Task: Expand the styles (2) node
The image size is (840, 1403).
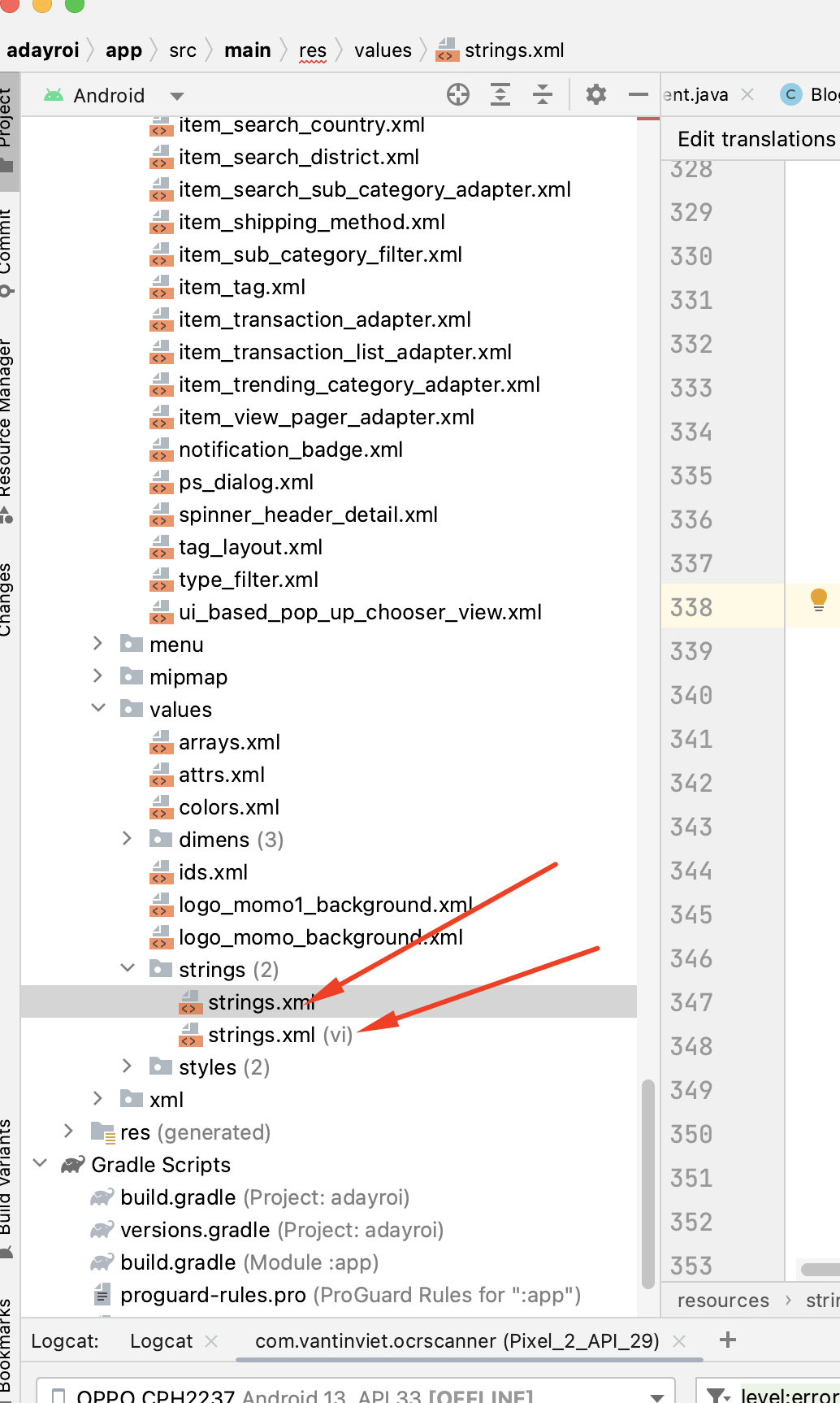Action: point(128,1066)
